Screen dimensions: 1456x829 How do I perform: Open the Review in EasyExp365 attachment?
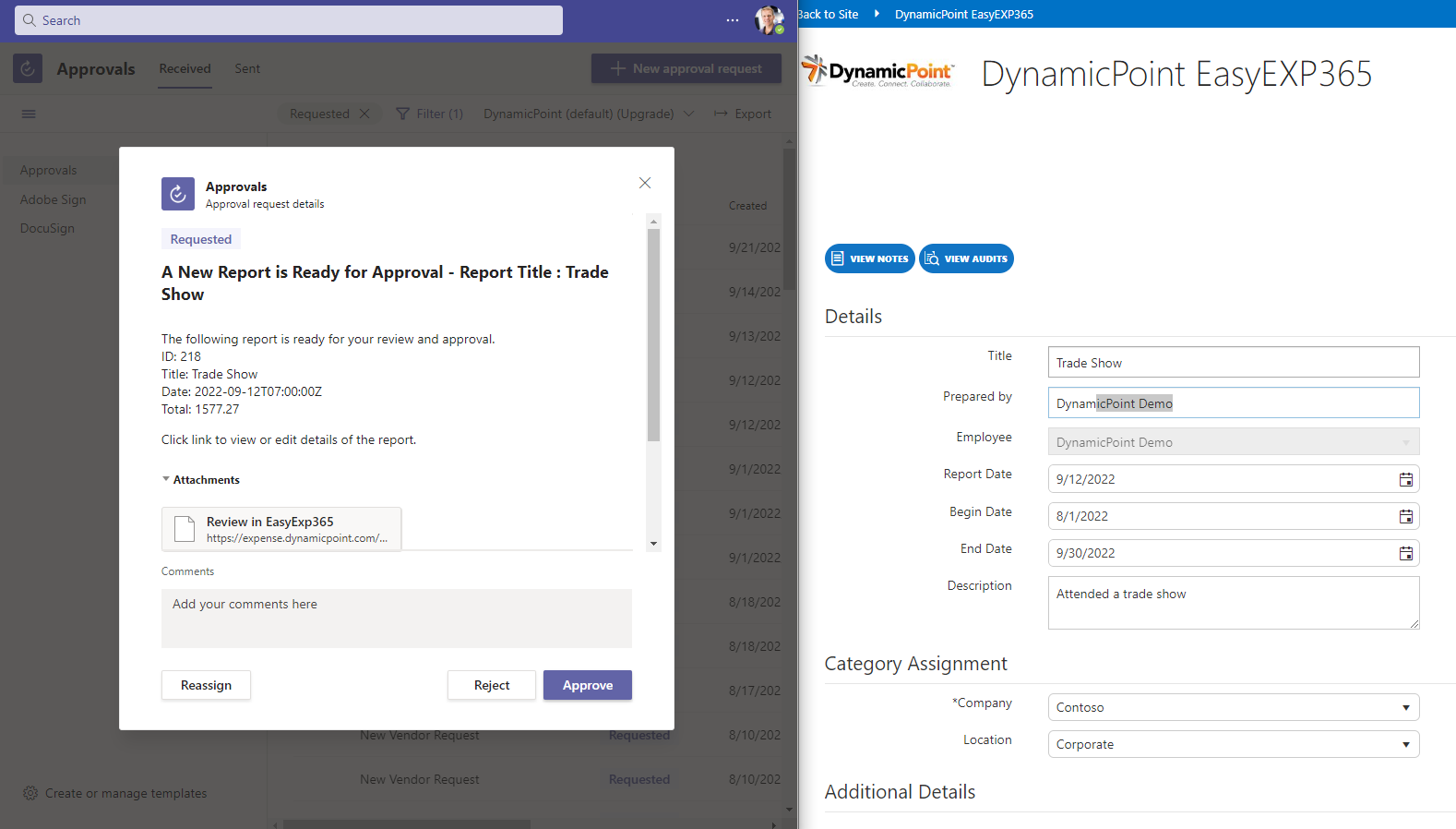click(281, 529)
